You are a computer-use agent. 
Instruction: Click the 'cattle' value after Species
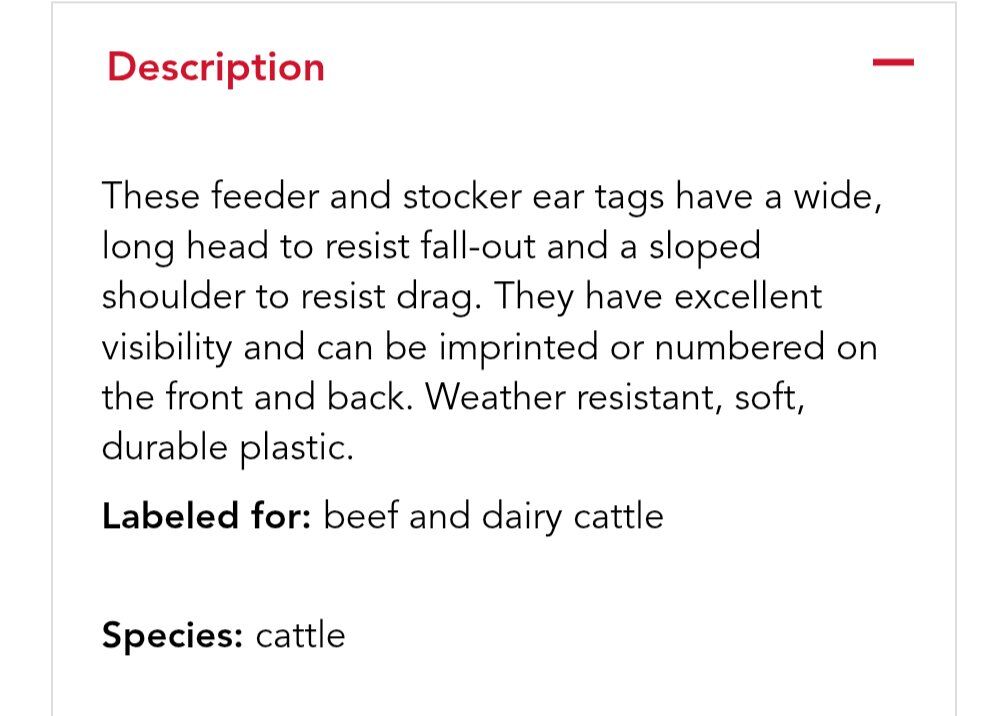[300, 636]
